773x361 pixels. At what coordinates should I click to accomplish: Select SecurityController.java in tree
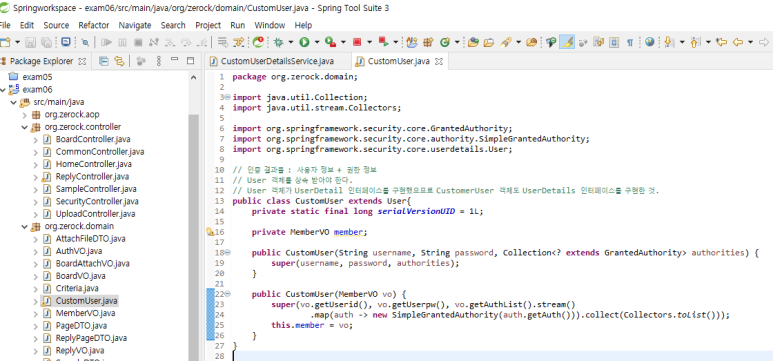(x=97, y=202)
